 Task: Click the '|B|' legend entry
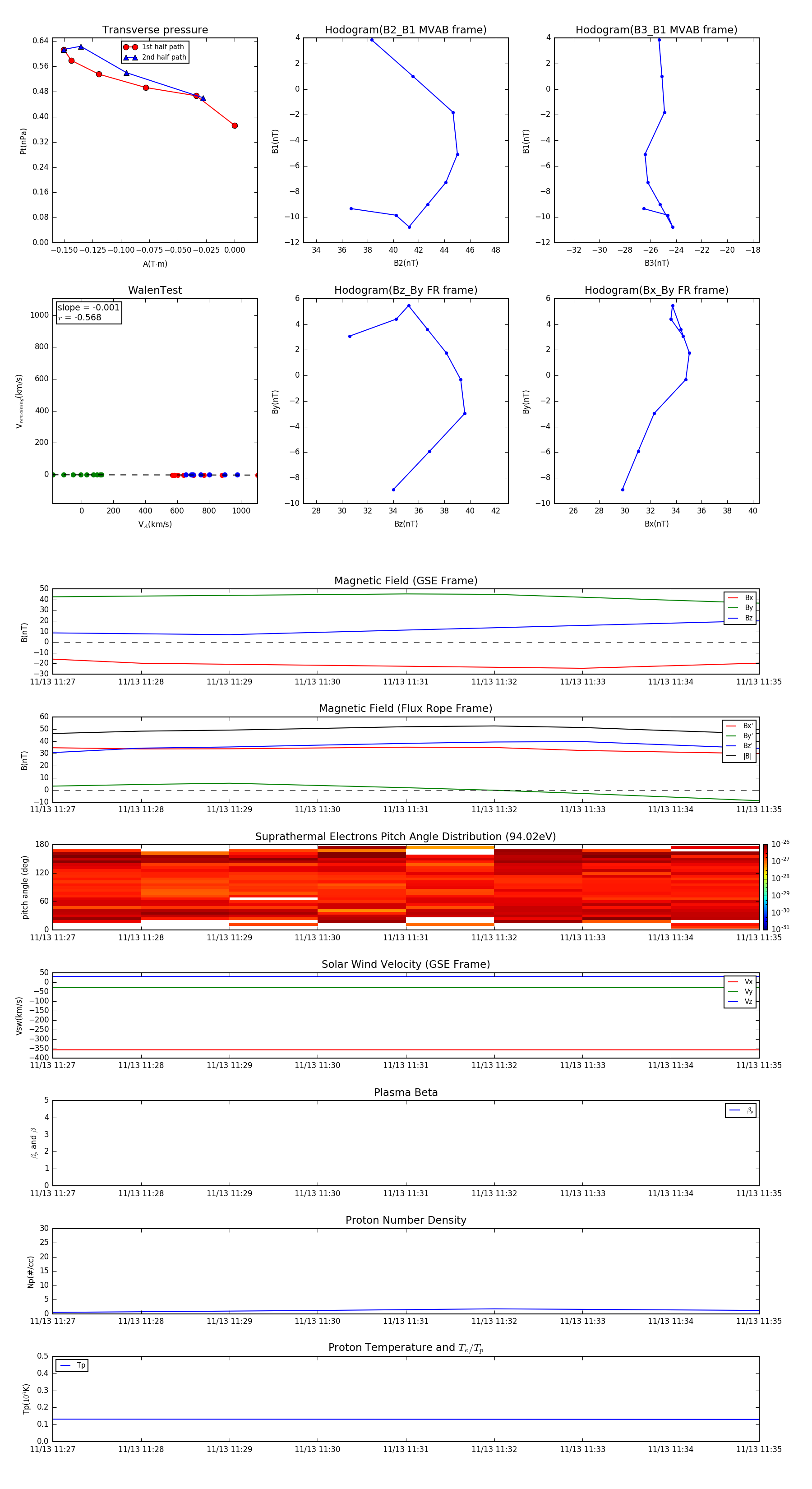tap(739, 756)
